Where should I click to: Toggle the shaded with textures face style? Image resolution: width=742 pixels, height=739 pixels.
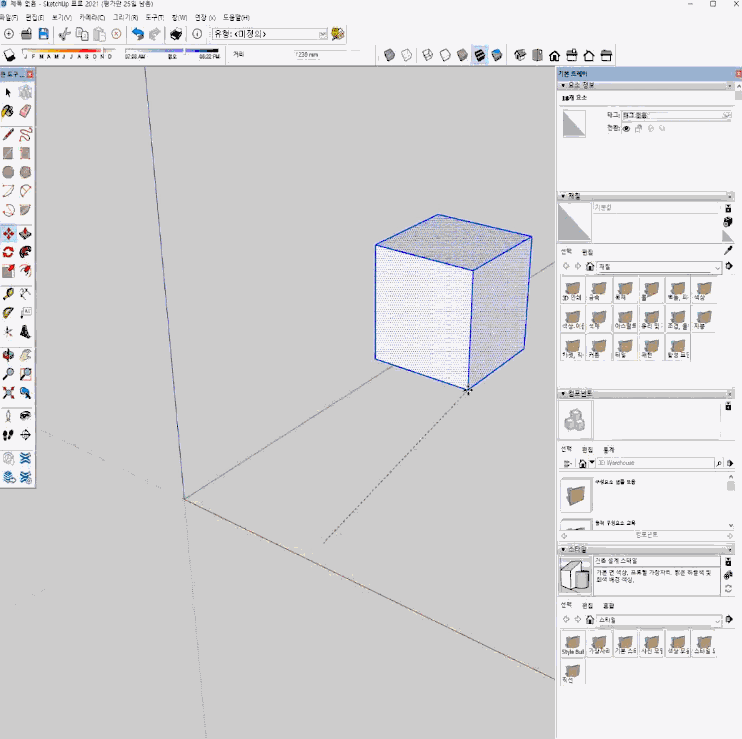(x=479, y=55)
